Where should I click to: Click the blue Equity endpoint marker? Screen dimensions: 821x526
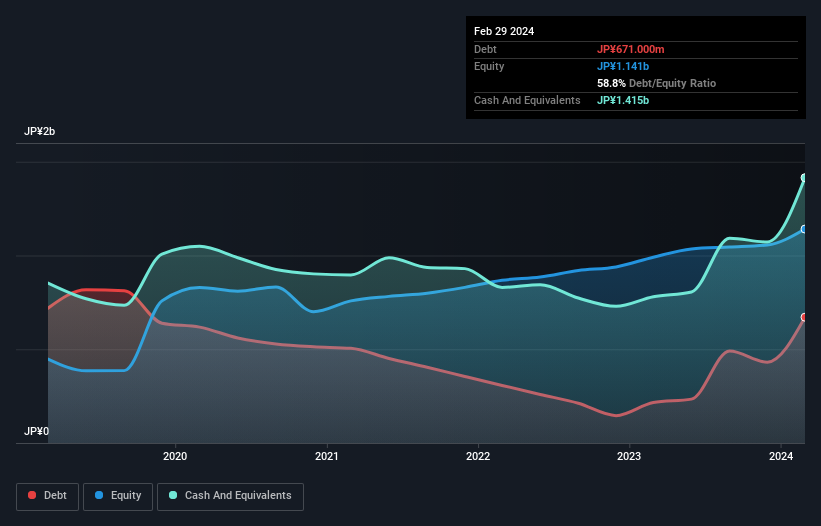804,229
